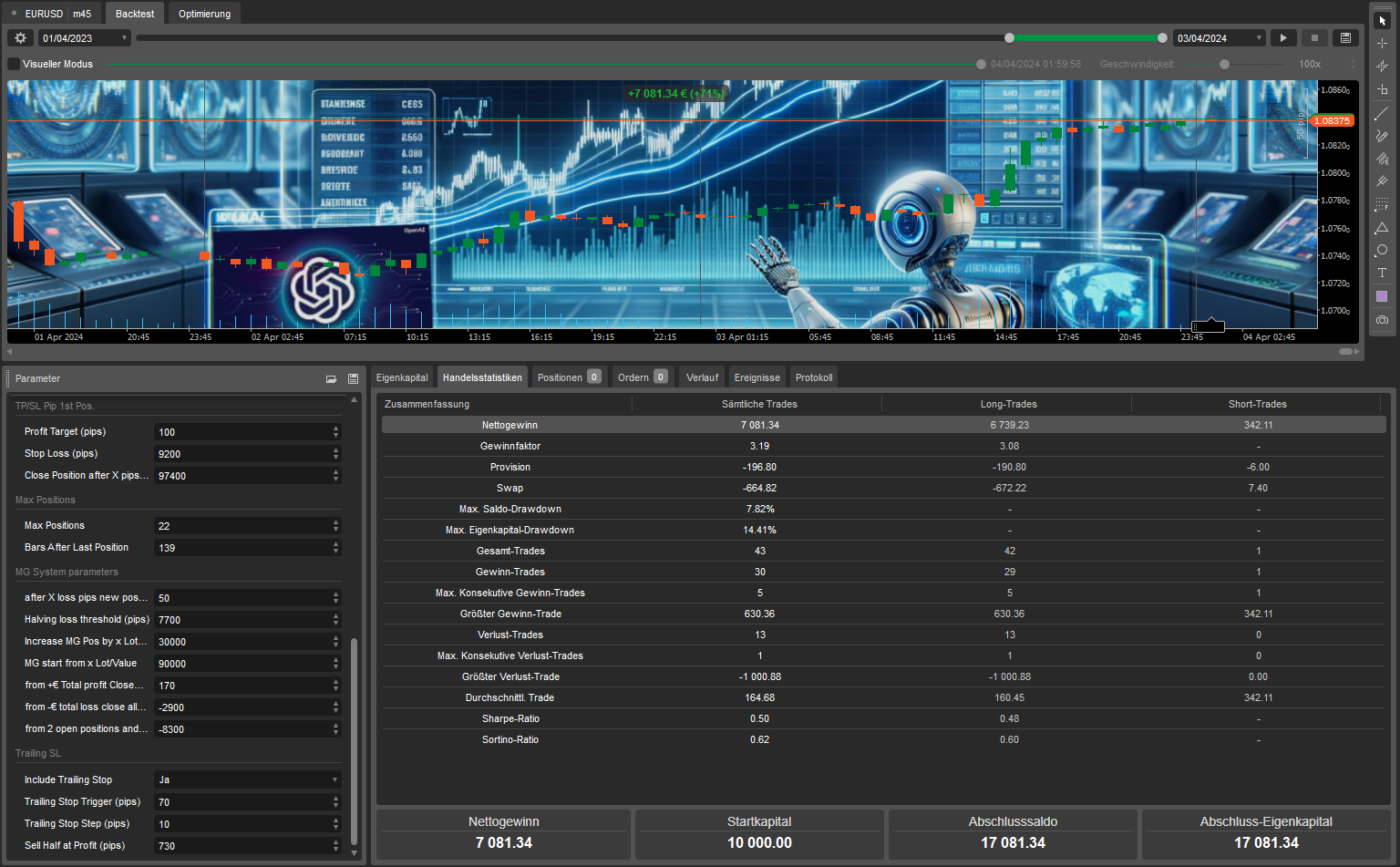Select the Gewinnfaktor row value 3.19
Screen dimensions: 1400x867
759,446
